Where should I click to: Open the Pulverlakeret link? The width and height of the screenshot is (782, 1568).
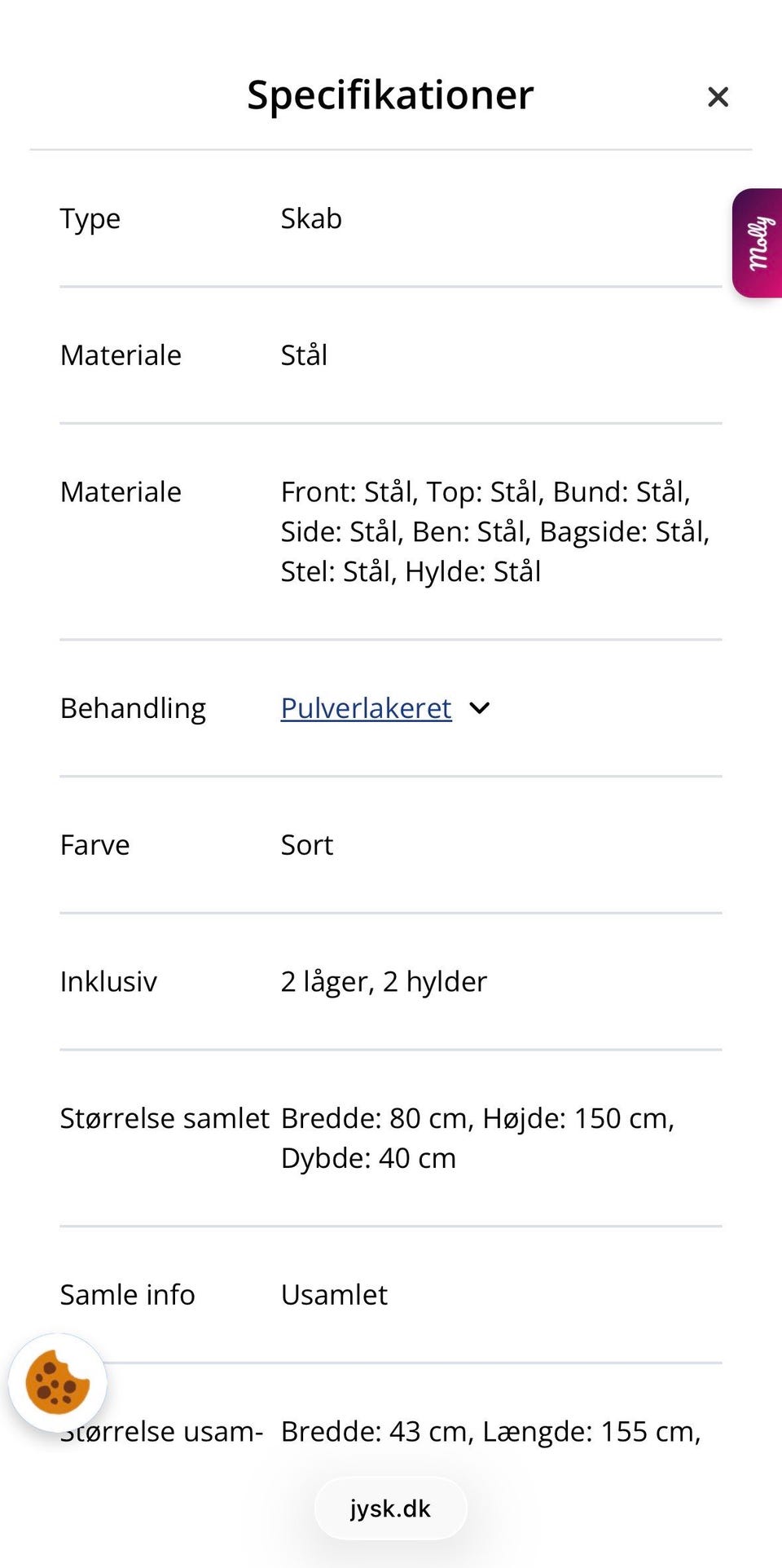(x=365, y=708)
